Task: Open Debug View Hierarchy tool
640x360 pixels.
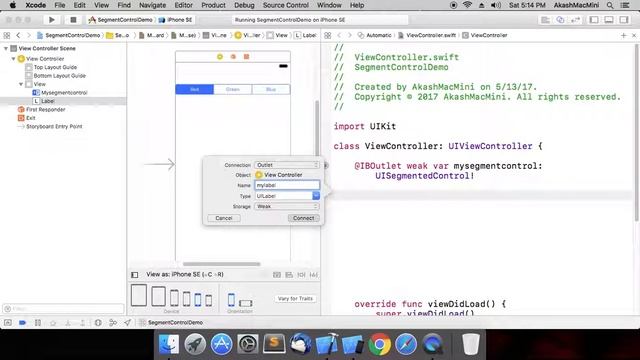Action: (98, 322)
